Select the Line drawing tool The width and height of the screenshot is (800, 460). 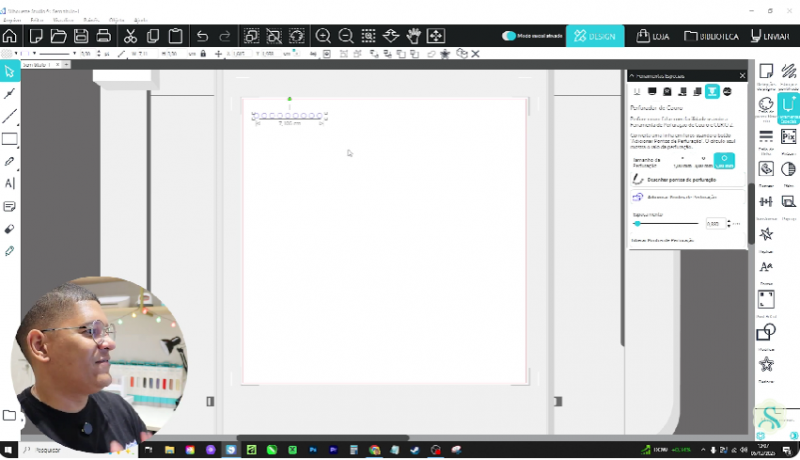tap(9, 116)
